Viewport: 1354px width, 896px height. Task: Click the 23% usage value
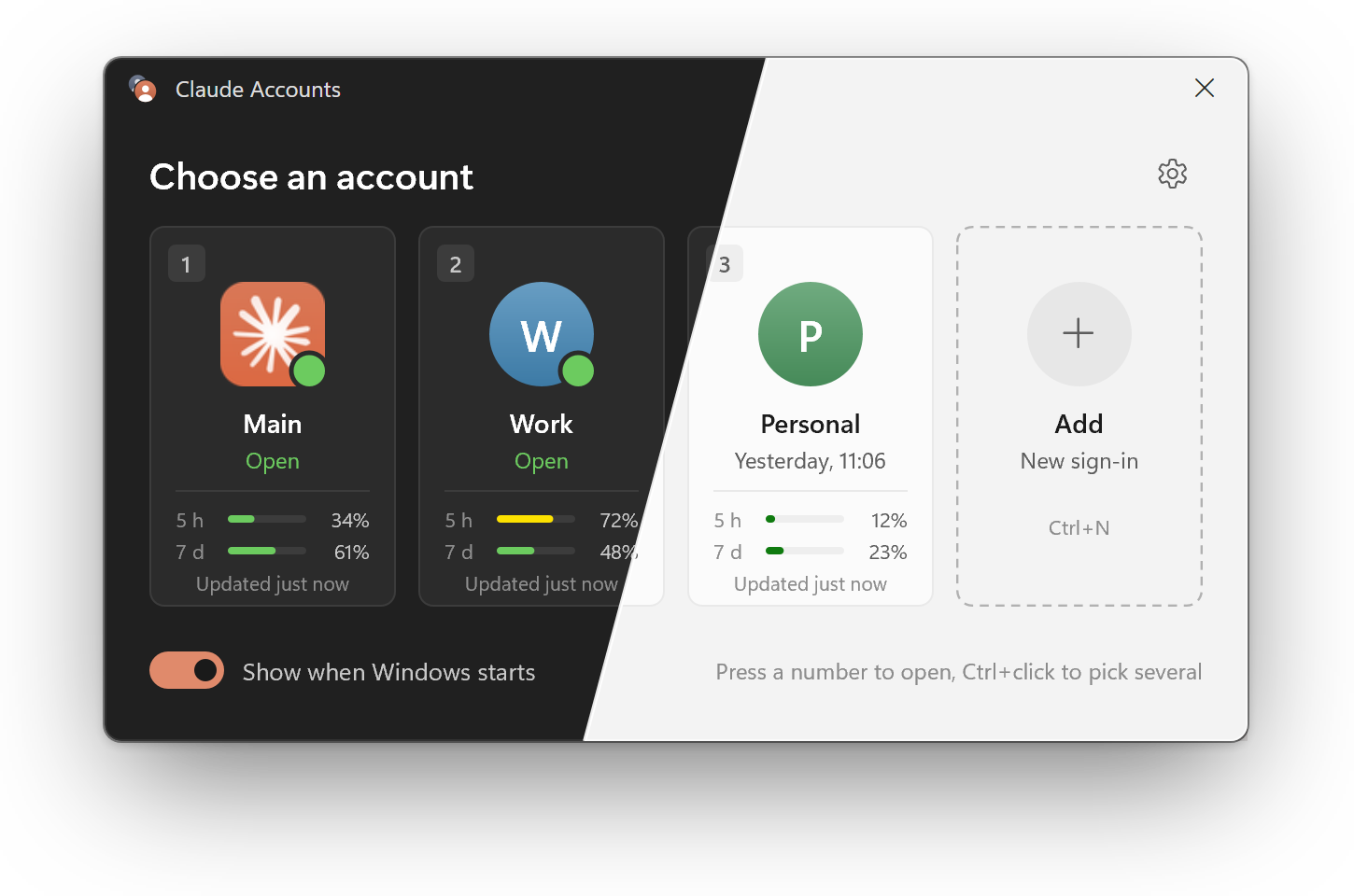(x=888, y=553)
